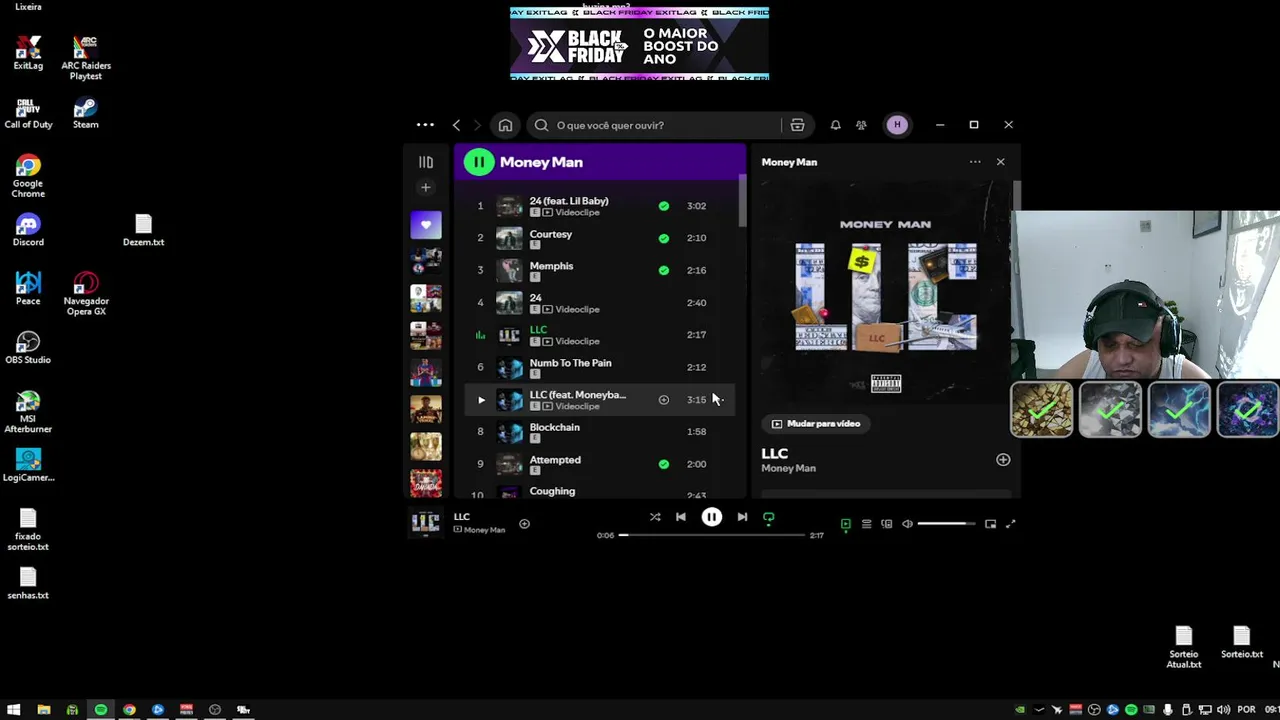Image resolution: width=1280 pixels, height=720 pixels.
Task: Open more options in Money Man panel
Action: point(975,162)
